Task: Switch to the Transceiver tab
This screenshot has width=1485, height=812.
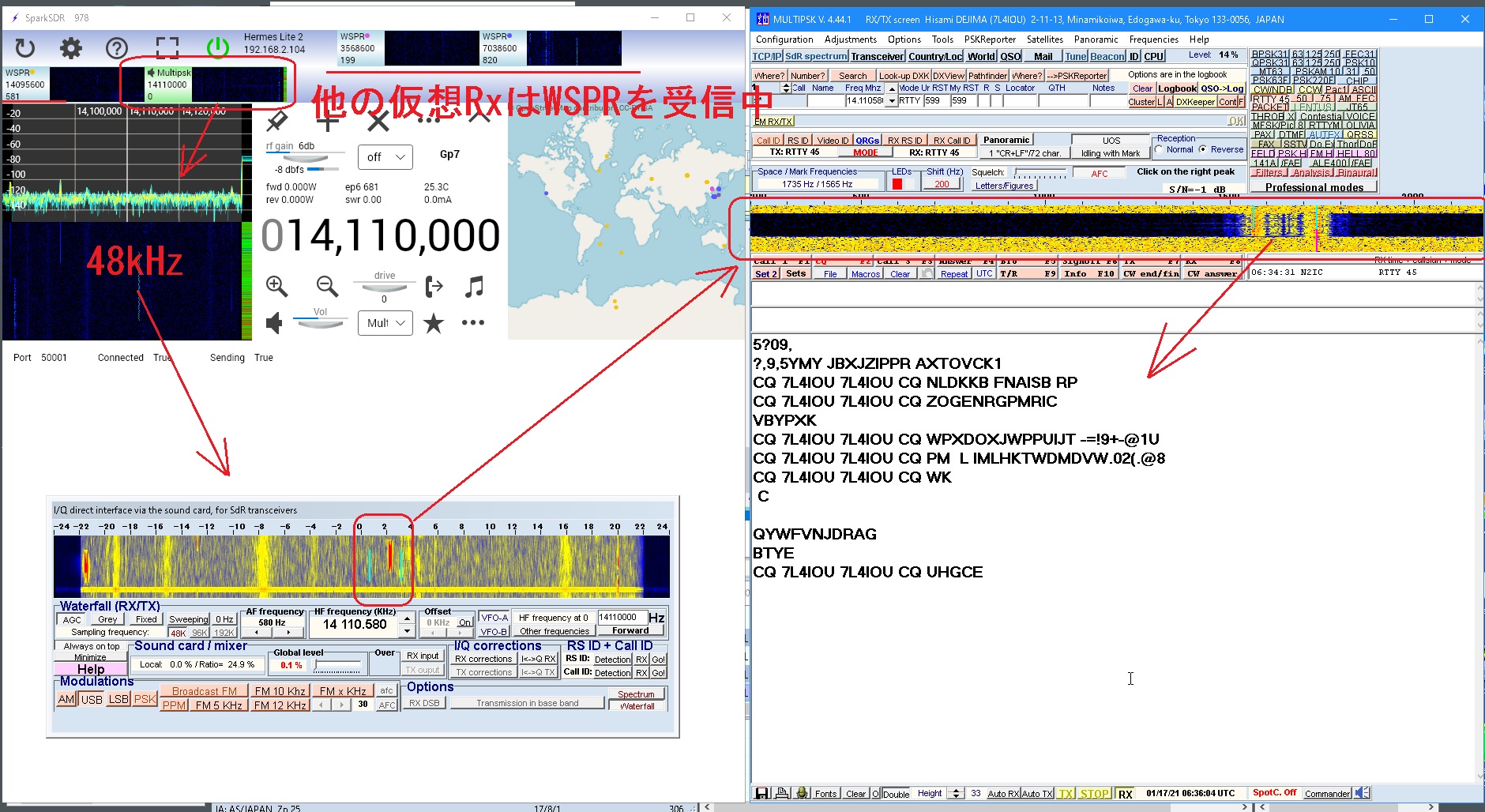Action: [877, 56]
